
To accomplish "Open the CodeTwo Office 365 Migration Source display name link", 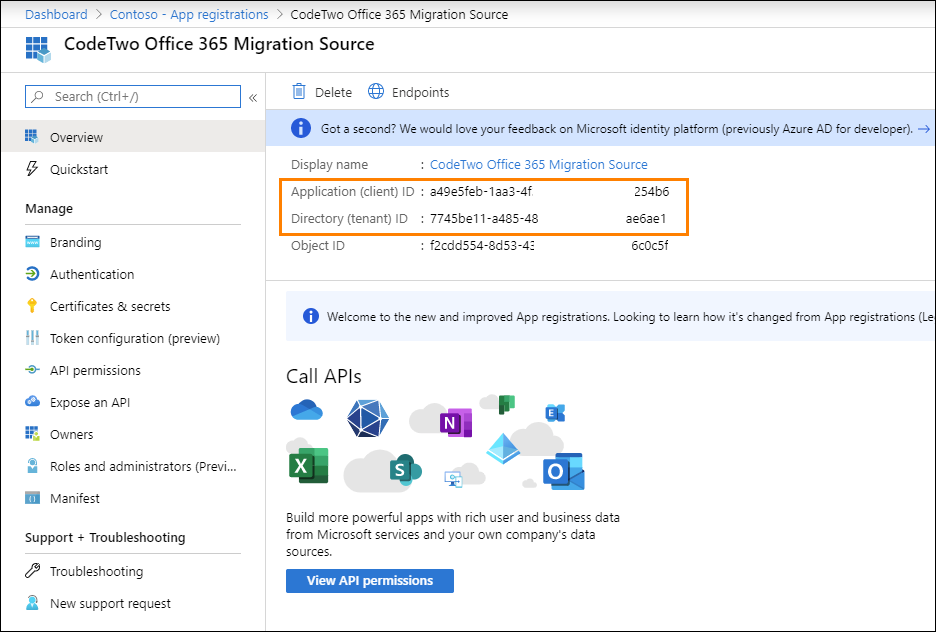I will click(x=538, y=164).
